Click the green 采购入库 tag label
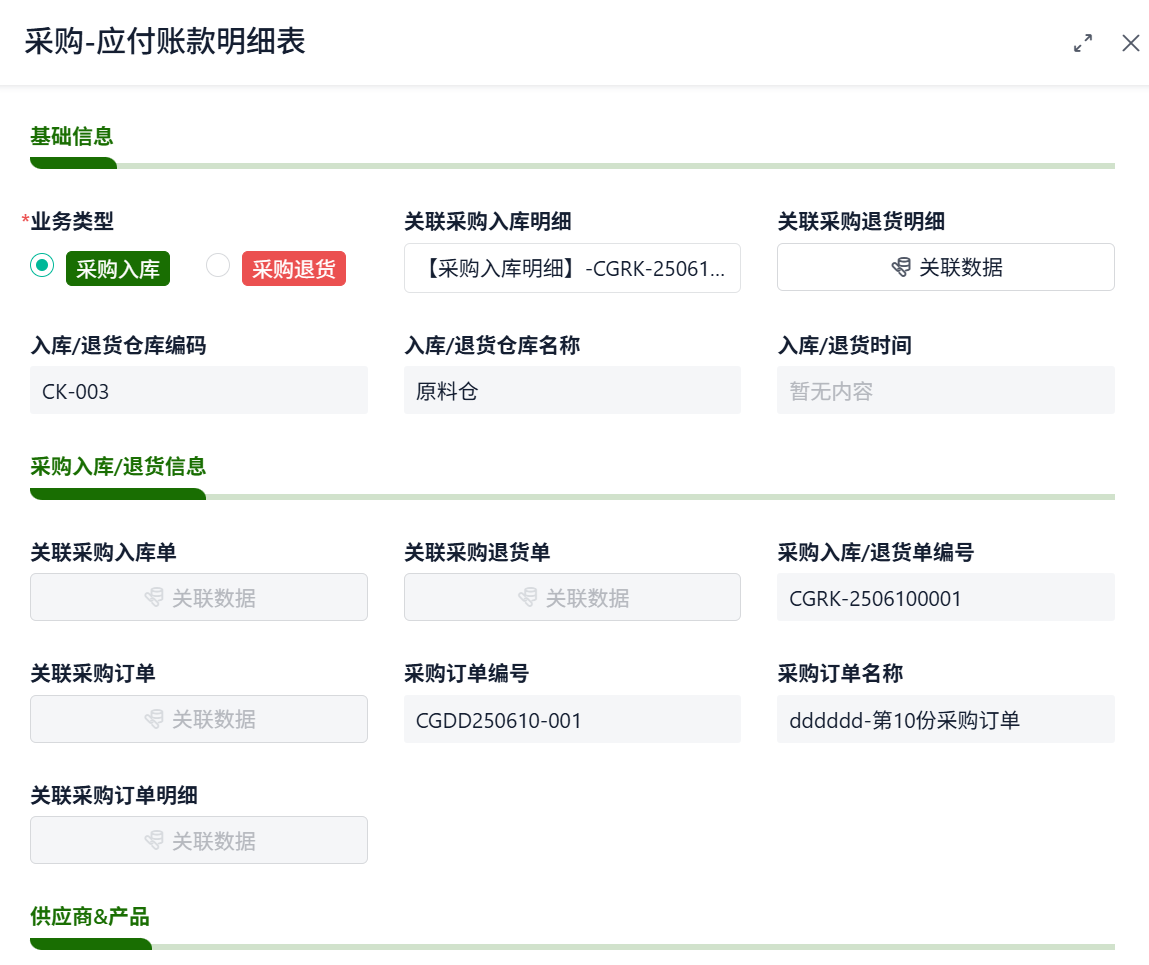This screenshot has width=1149, height=965. (x=118, y=269)
